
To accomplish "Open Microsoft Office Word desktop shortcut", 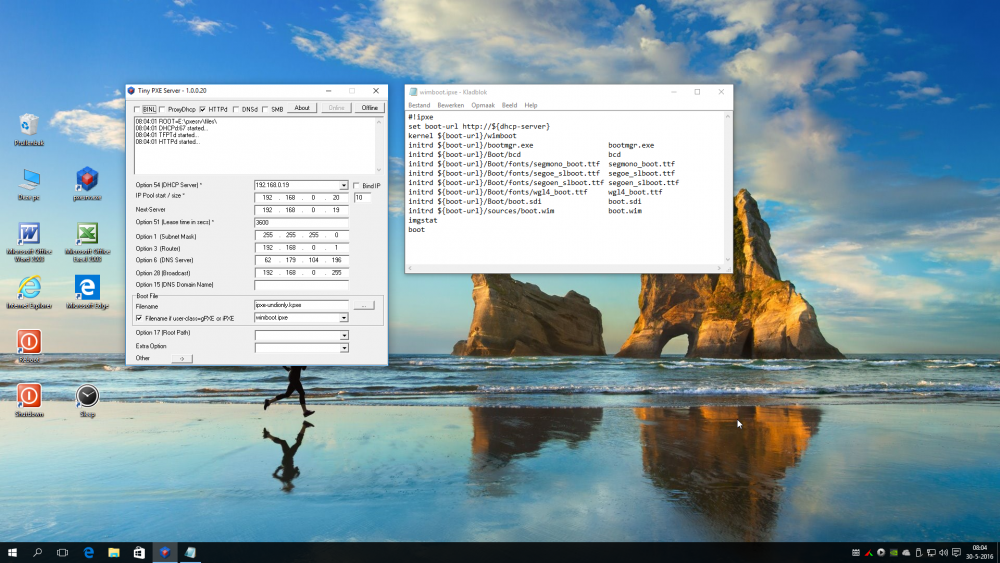I will [x=29, y=242].
